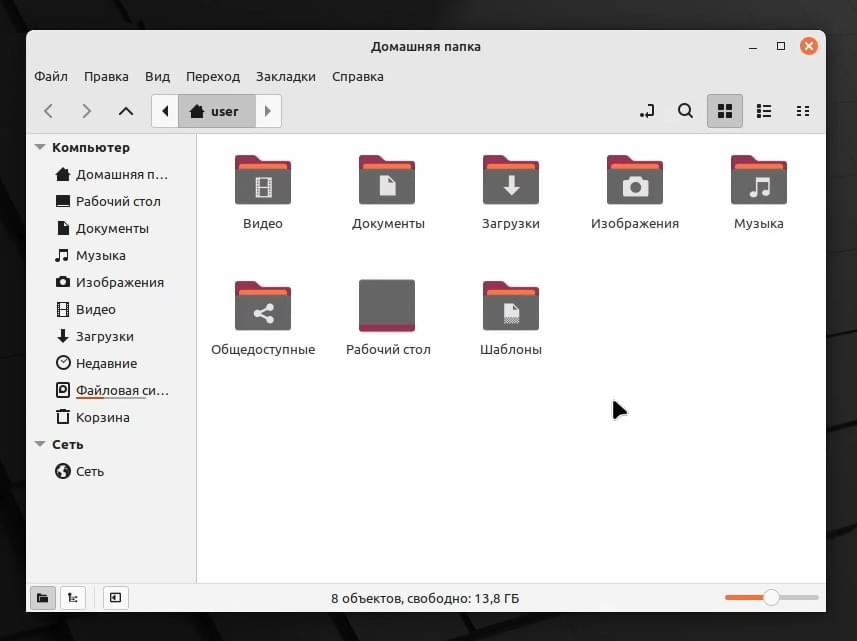Open the Рабочий стол folder in main pane
The height and width of the screenshot is (641, 857).
[387, 306]
